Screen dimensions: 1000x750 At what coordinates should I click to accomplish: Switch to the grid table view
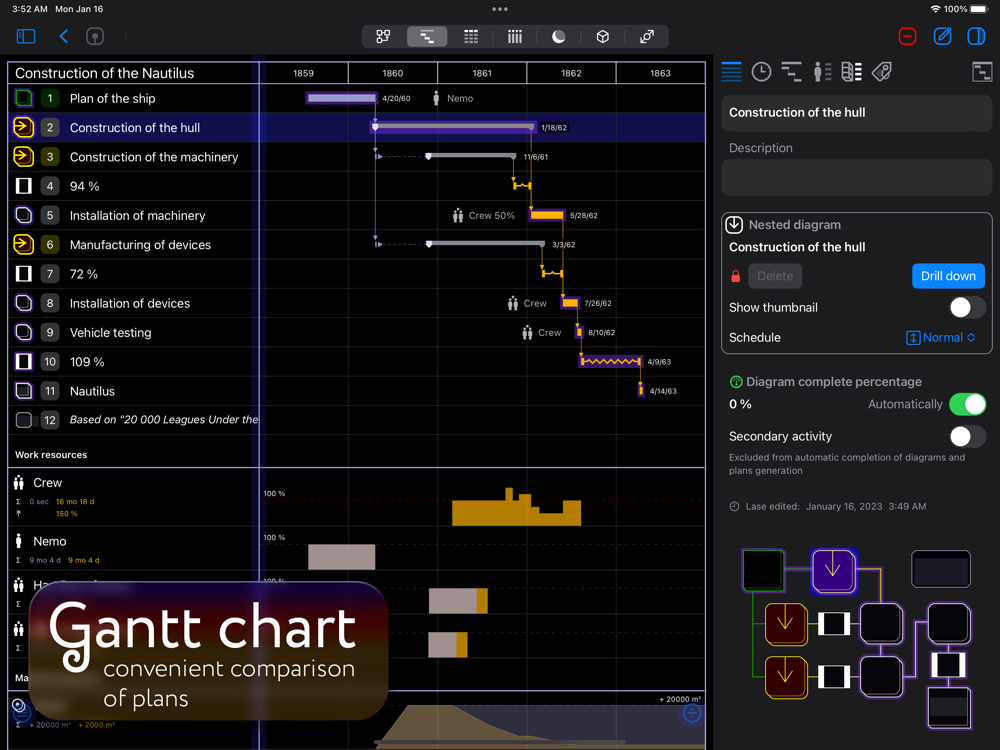[471, 36]
